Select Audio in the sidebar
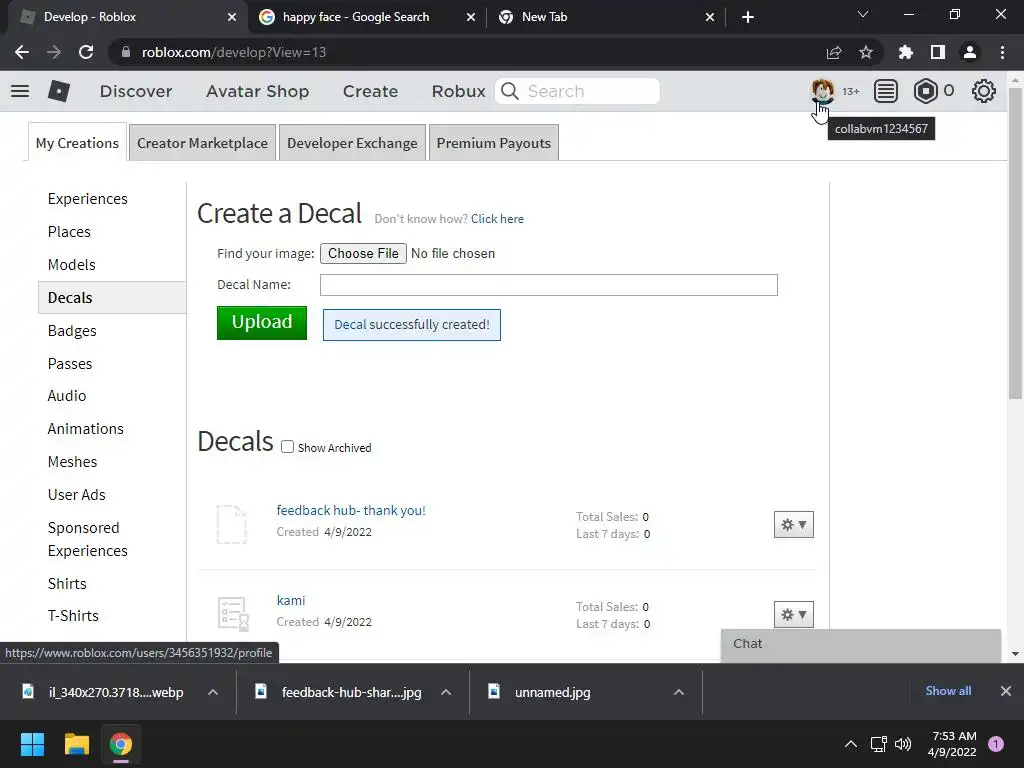 point(67,396)
